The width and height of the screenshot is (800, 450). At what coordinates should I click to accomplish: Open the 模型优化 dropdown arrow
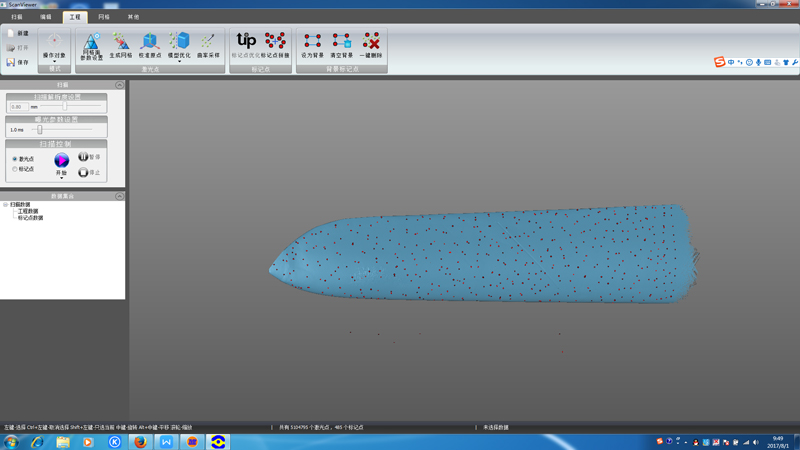[x=180, y=62]
